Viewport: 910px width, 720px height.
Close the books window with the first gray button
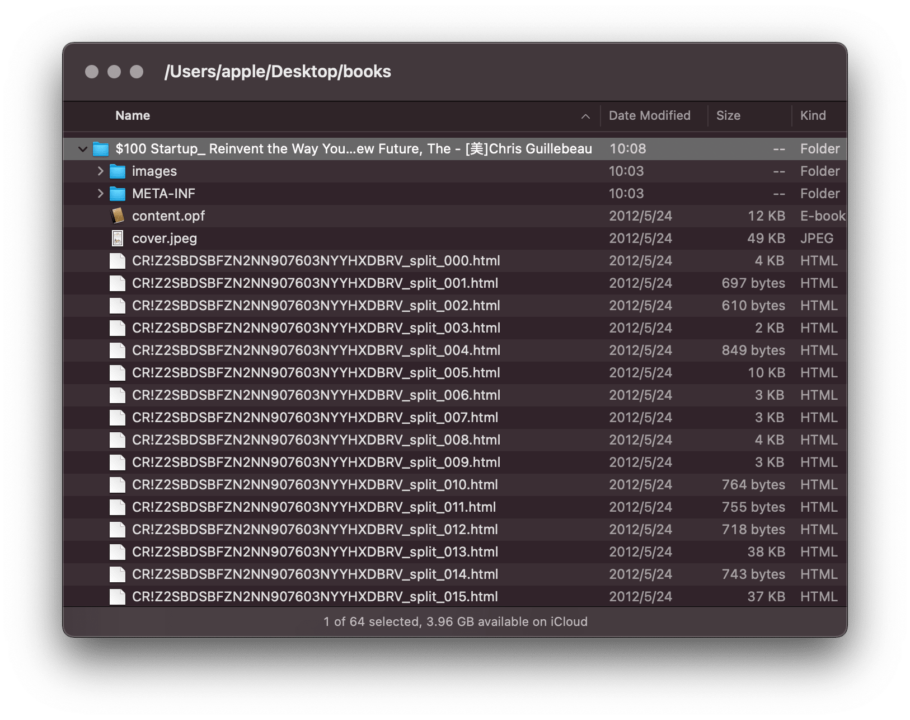pyautogui.click(x=92, y=71)
